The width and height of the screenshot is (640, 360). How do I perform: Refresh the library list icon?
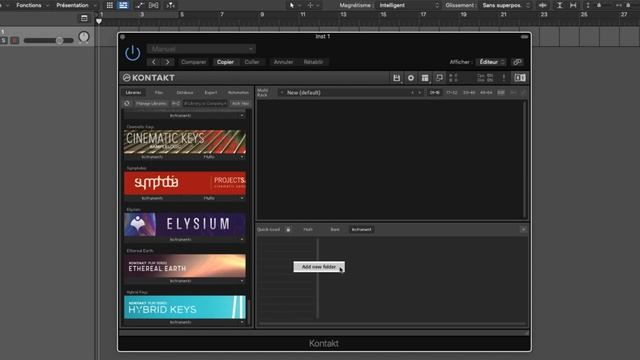tap(127, 104)
